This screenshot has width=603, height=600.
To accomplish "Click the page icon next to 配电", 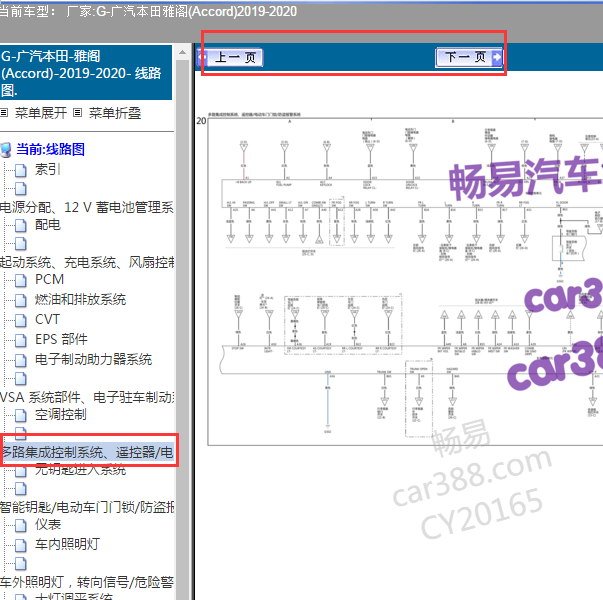I will (21, 225).
